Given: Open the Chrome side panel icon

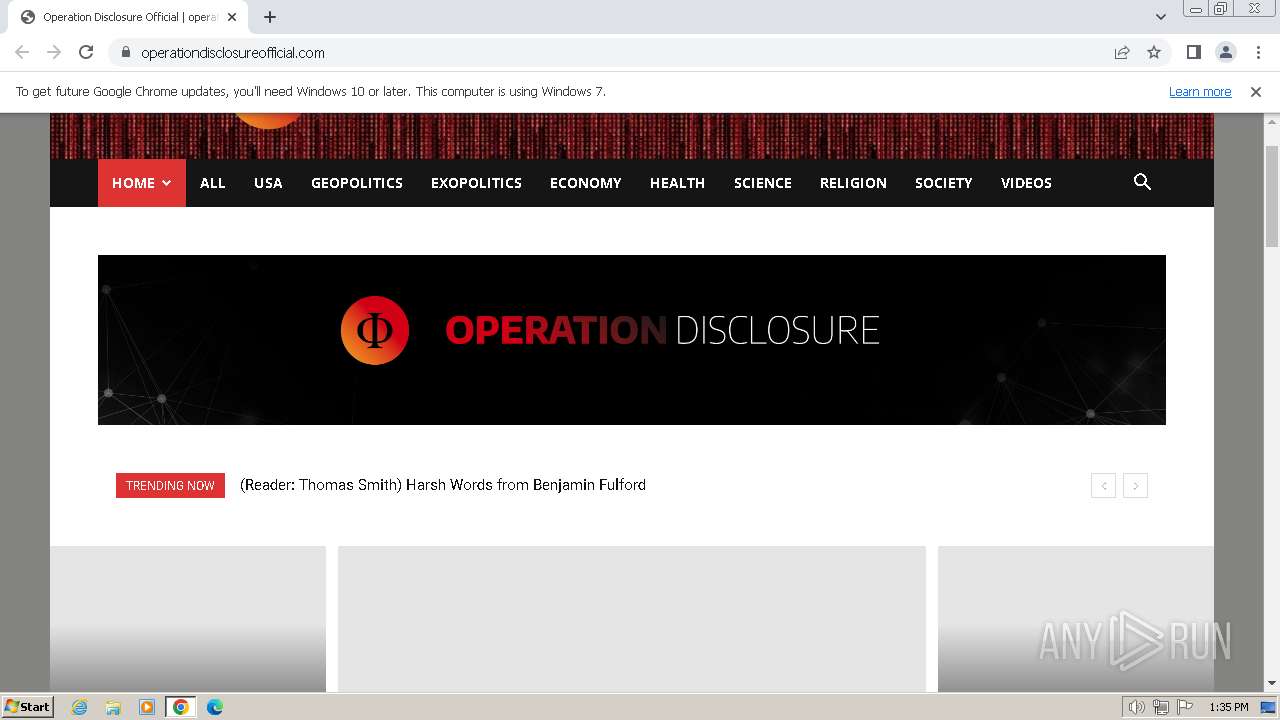Looking at the screenshot, I should click(x=1193, y=52).
